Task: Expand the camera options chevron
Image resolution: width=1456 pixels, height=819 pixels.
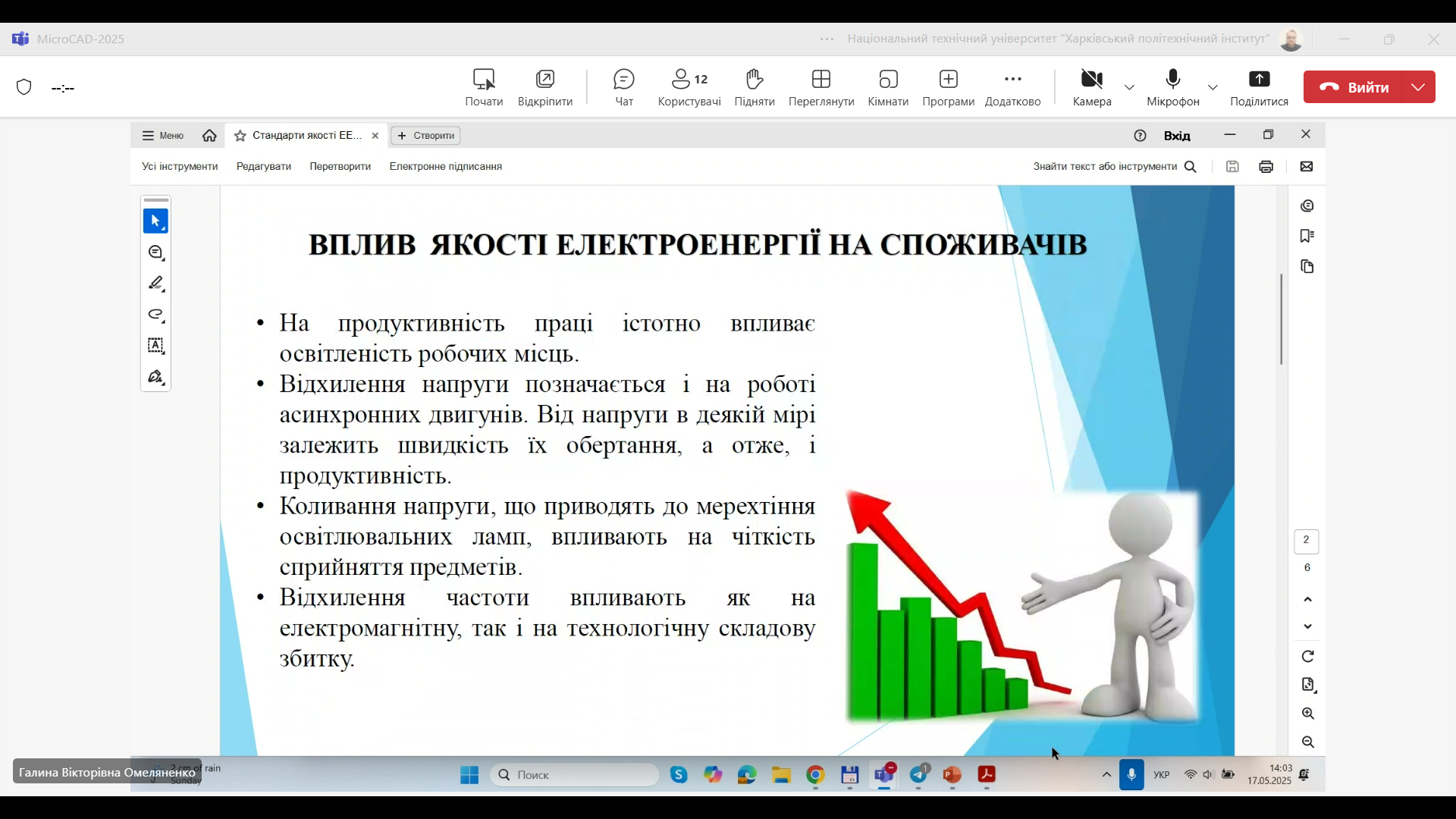Action: [x=1130, y=88]
